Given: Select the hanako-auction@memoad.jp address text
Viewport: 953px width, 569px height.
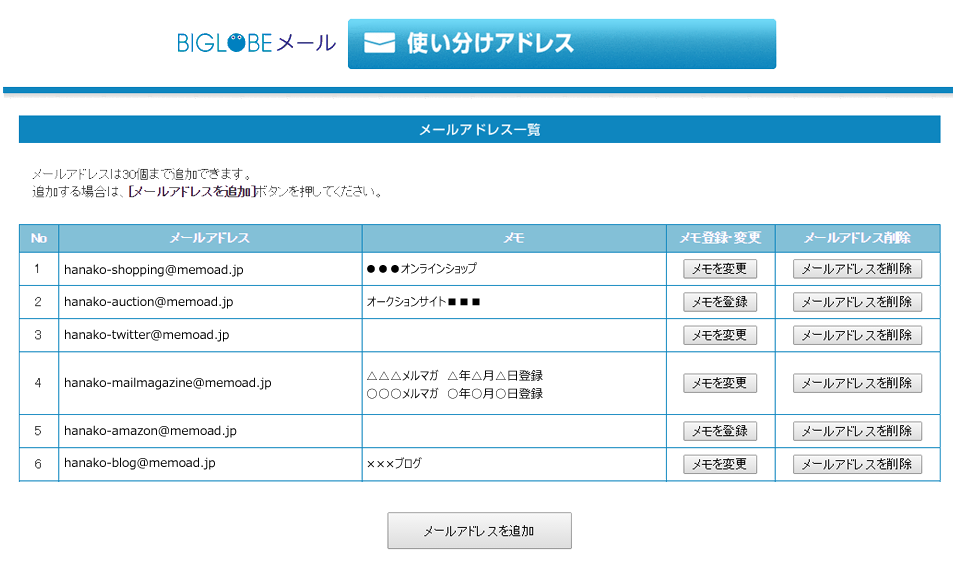Looking at the screenshot, I should click(x=148, y=302).
